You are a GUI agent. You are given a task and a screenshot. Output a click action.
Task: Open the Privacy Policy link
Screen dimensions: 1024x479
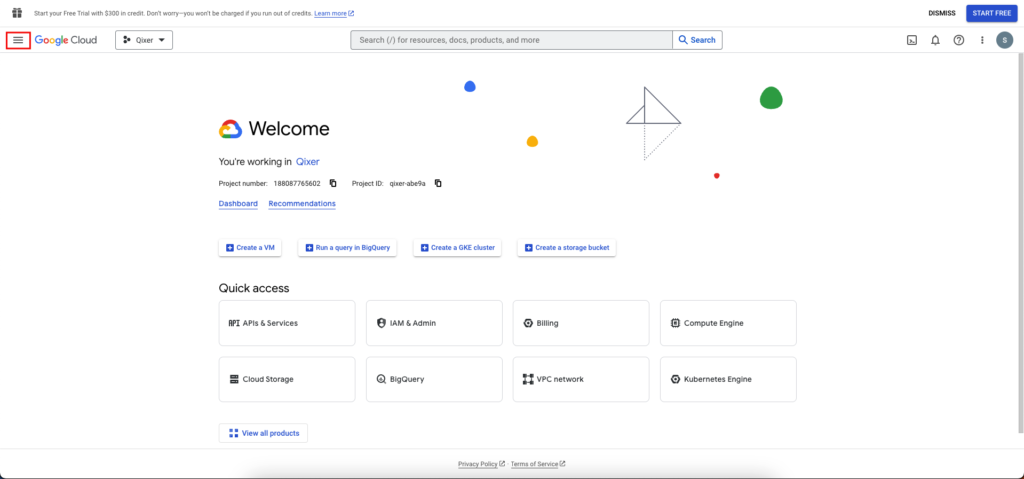pyautogui.click(x=482, y=464)
